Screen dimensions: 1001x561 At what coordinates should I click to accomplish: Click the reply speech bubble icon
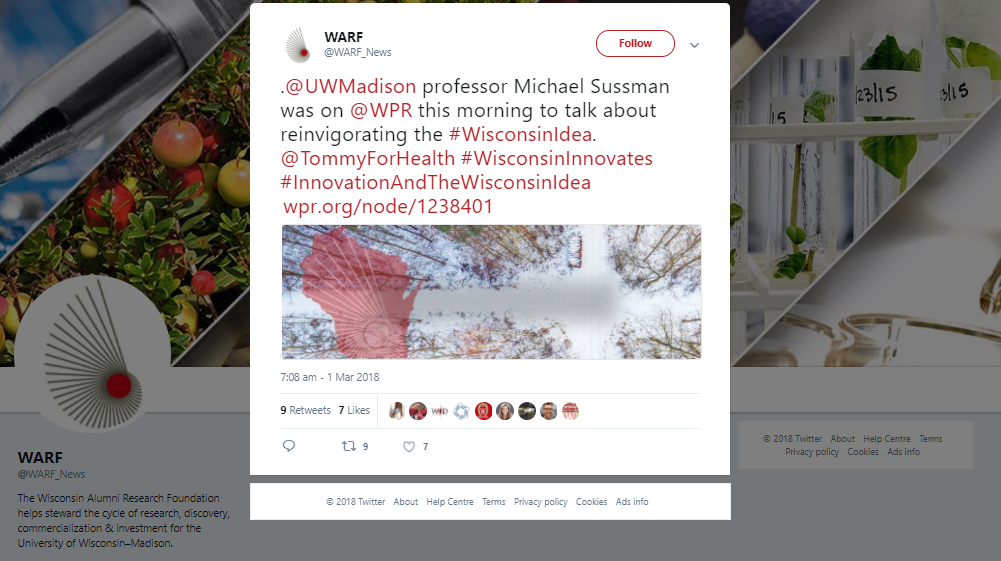click(x=289, y=445)
